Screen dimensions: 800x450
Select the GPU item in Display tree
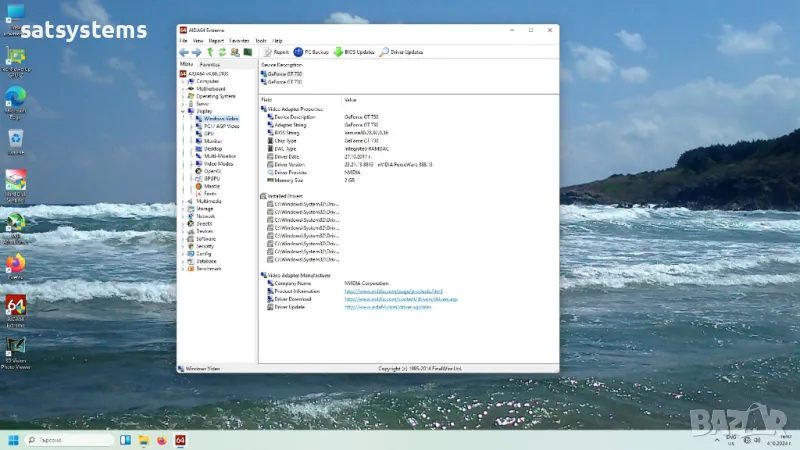[x=209, y=134]
